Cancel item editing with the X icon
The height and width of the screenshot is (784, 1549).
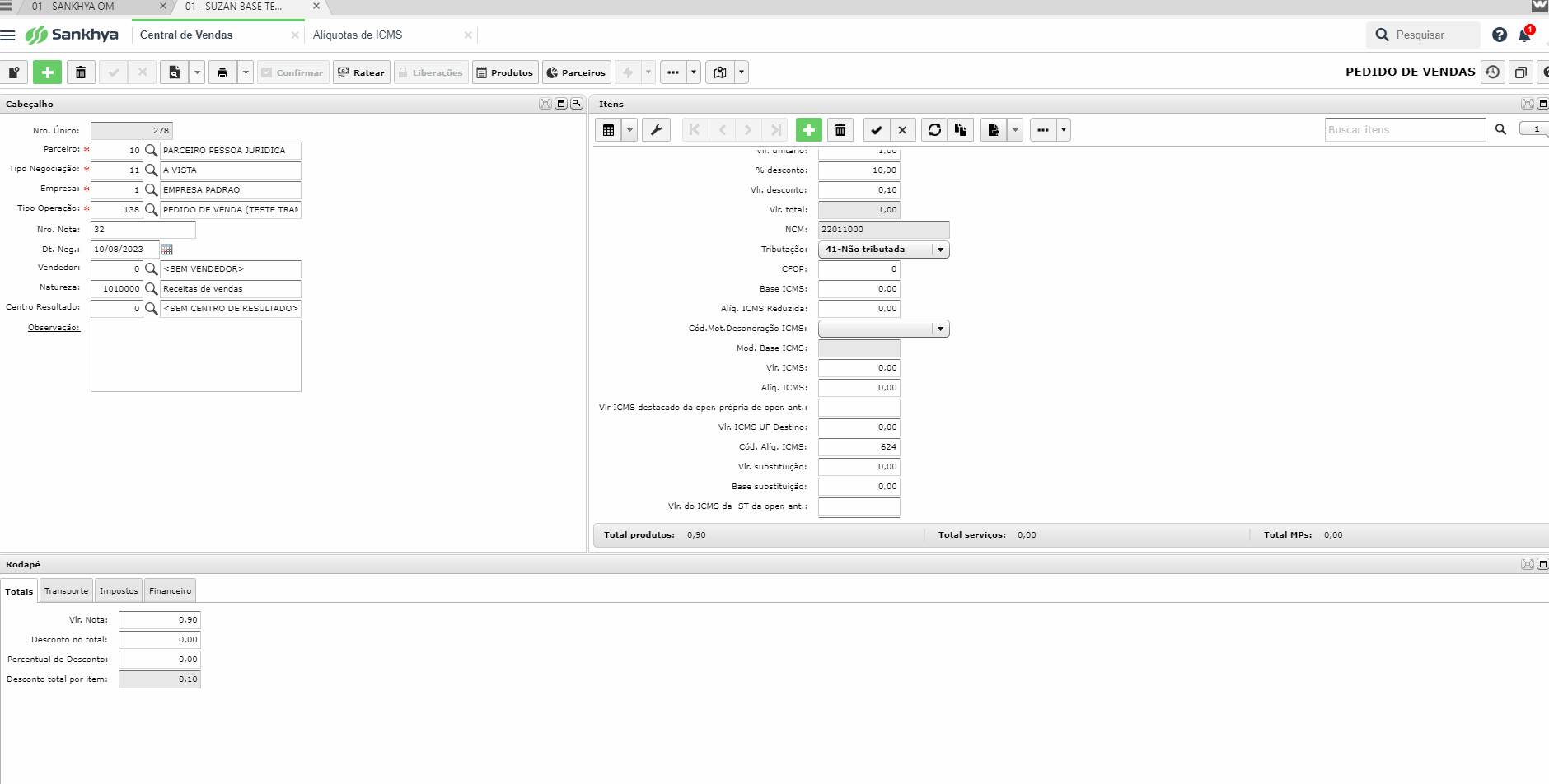[x=902, y=130]
